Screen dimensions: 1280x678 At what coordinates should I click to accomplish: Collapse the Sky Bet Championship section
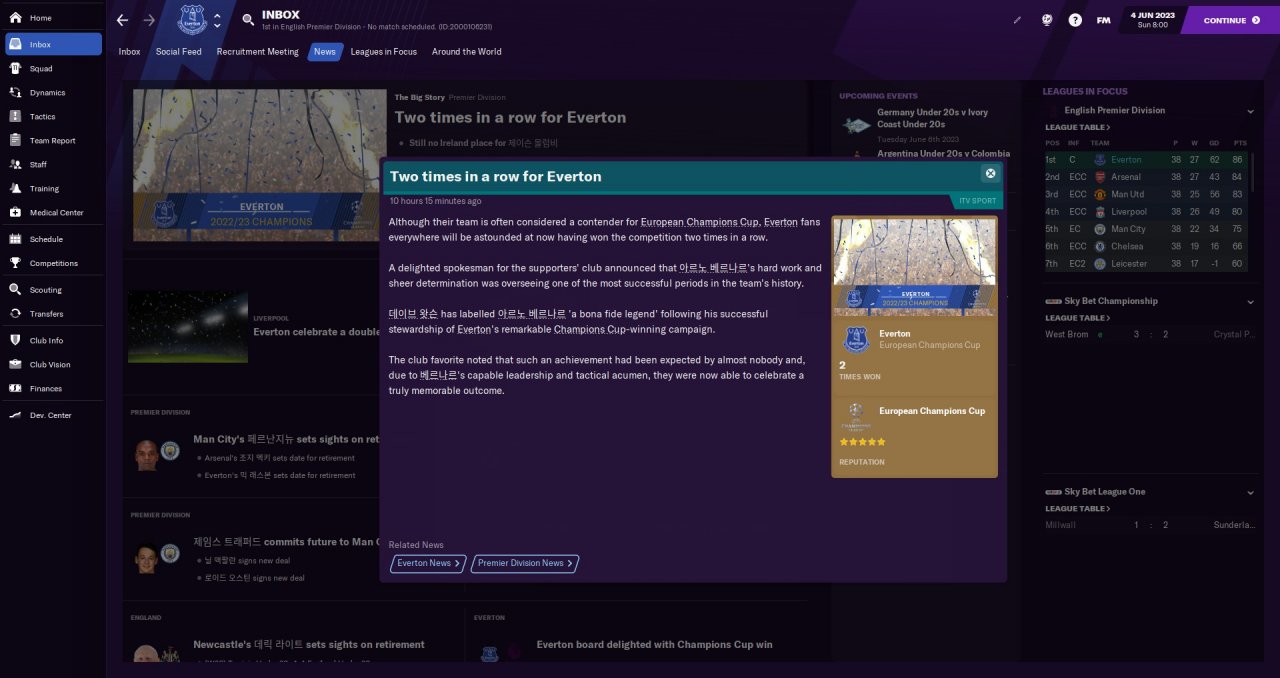click(x=1250, y=302)
